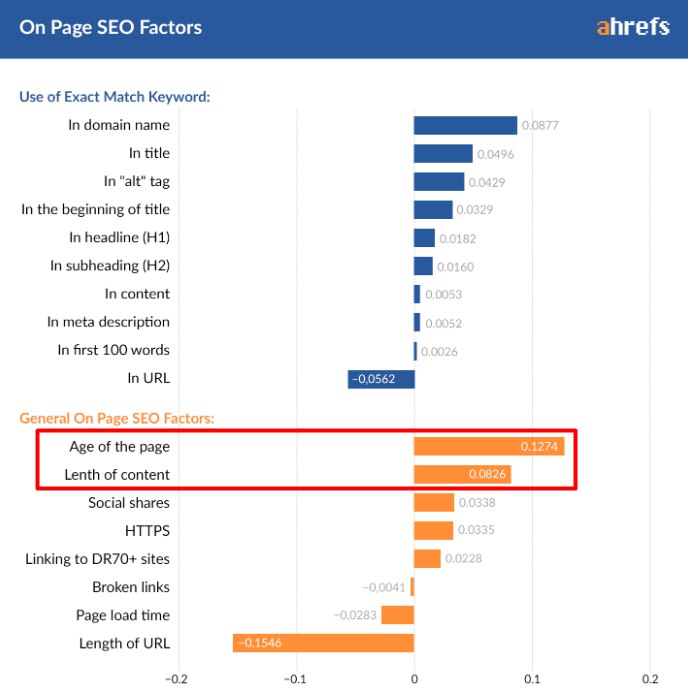
Task: Click the 'Age of the page' label
Action: (120, 447)
